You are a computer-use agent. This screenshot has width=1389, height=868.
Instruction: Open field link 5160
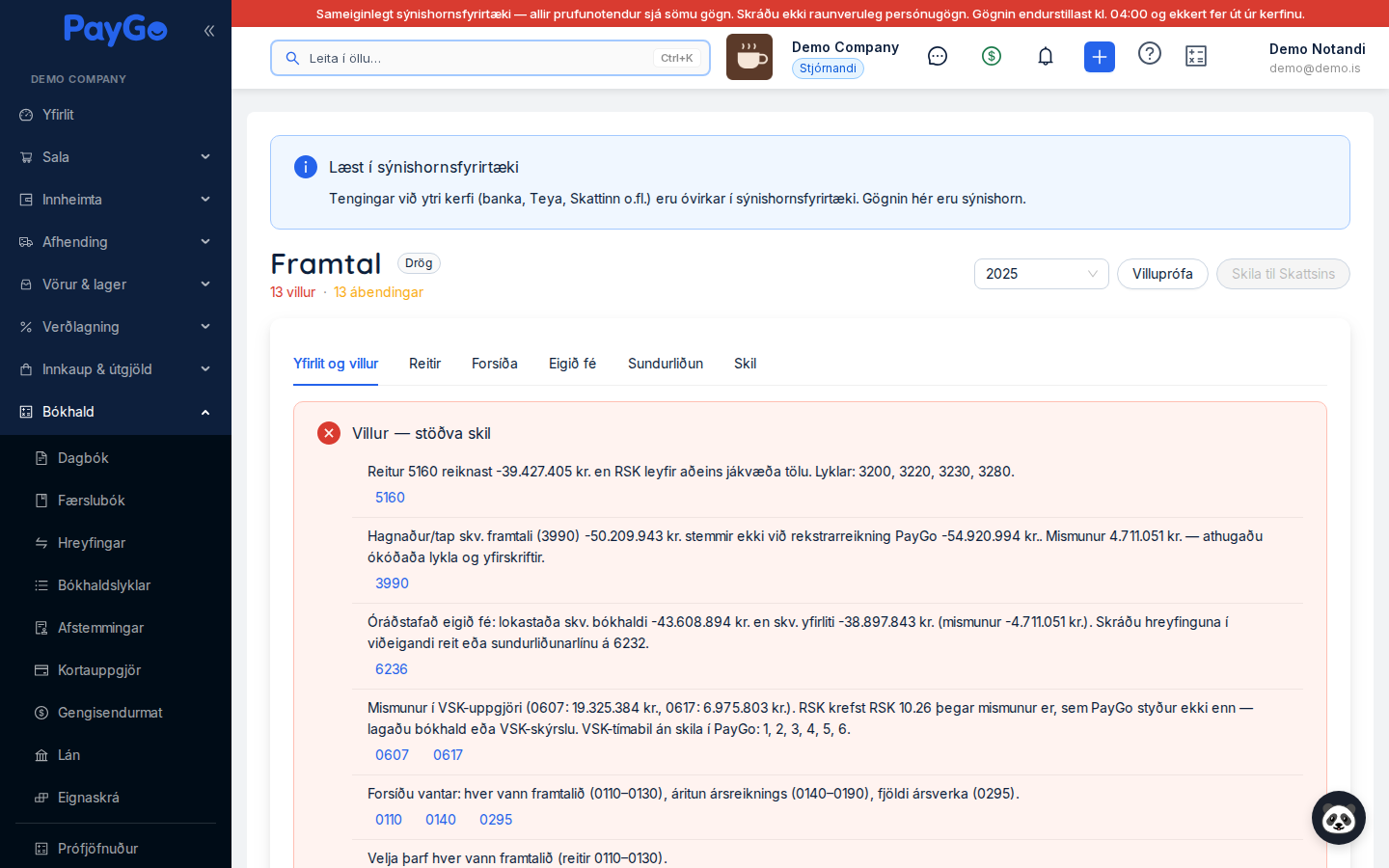(x=390, y=498)
